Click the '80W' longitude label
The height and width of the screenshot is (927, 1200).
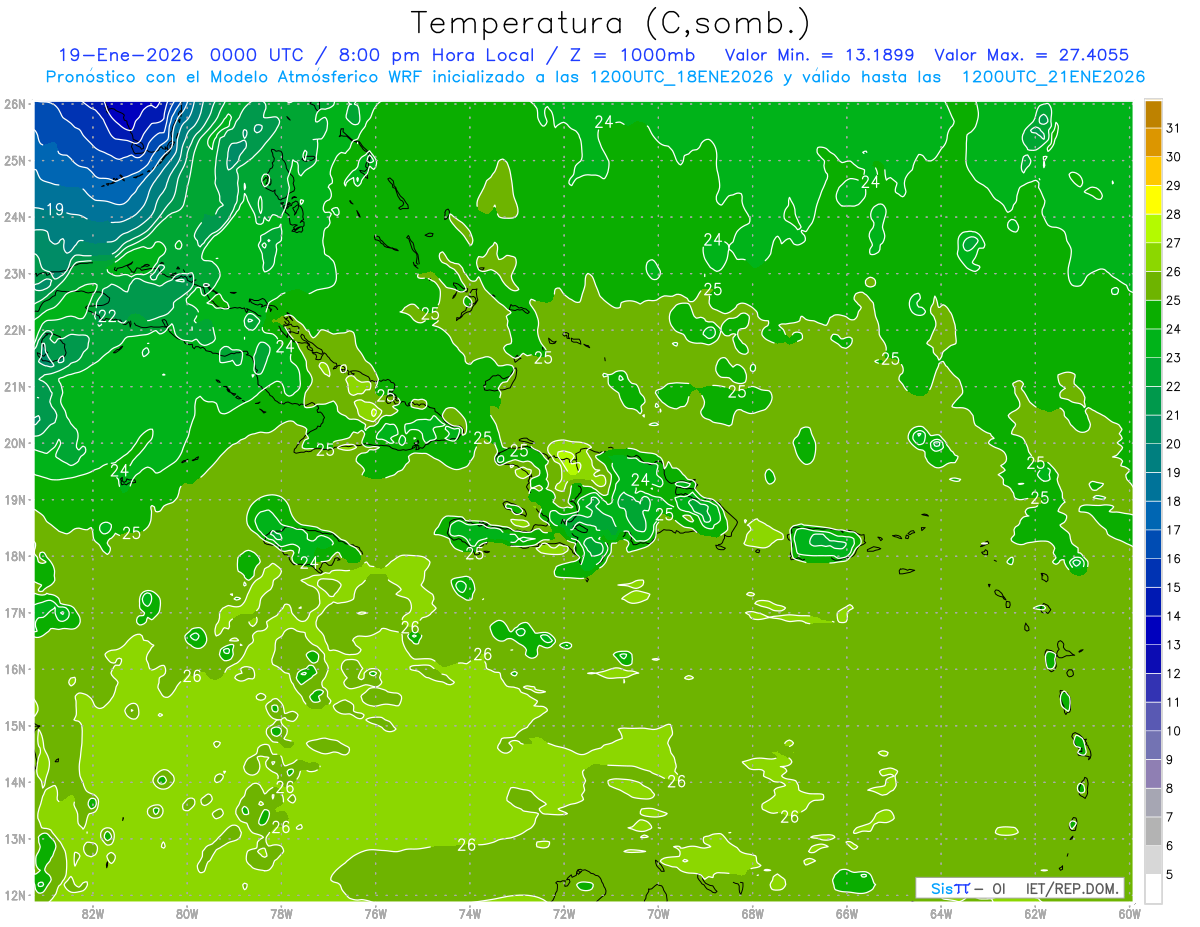[187, 913]
